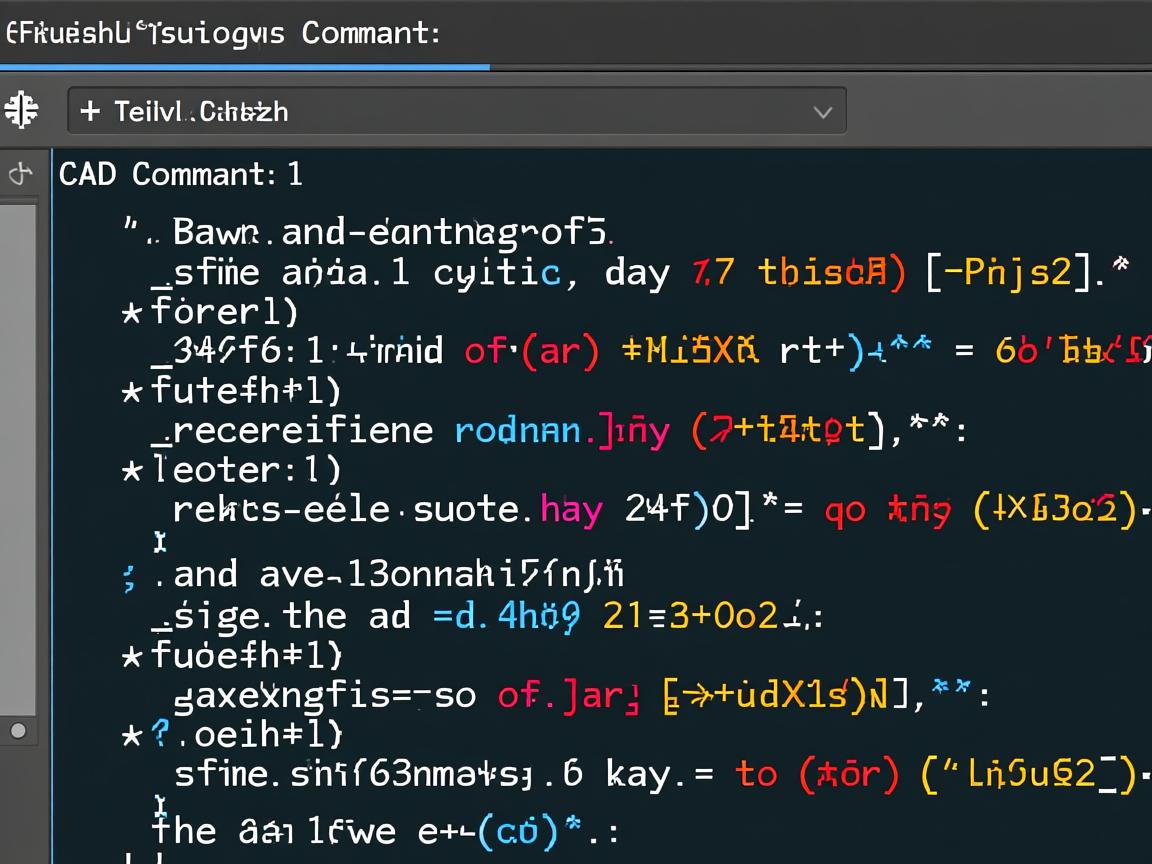Click the blue word rodnan in the code
1152x864 pixels.
(518, 430)
